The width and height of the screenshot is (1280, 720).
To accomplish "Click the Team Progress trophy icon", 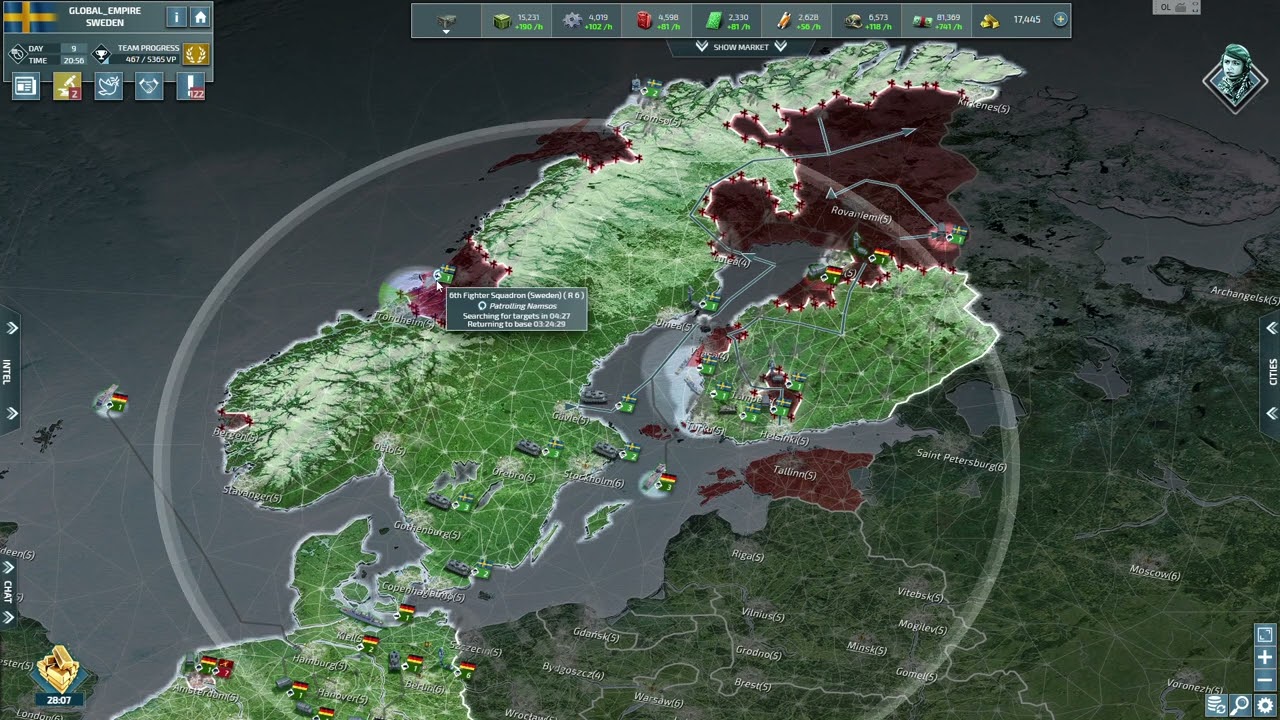I will coord(101,54).
